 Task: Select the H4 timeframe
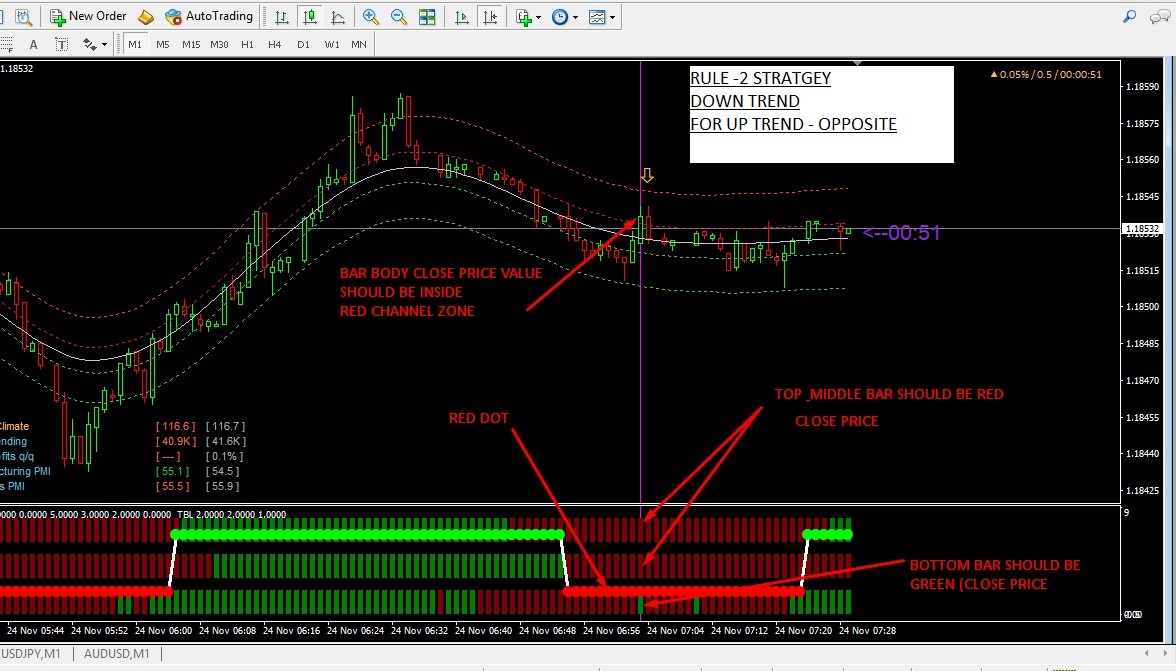[x=274, y=44]
